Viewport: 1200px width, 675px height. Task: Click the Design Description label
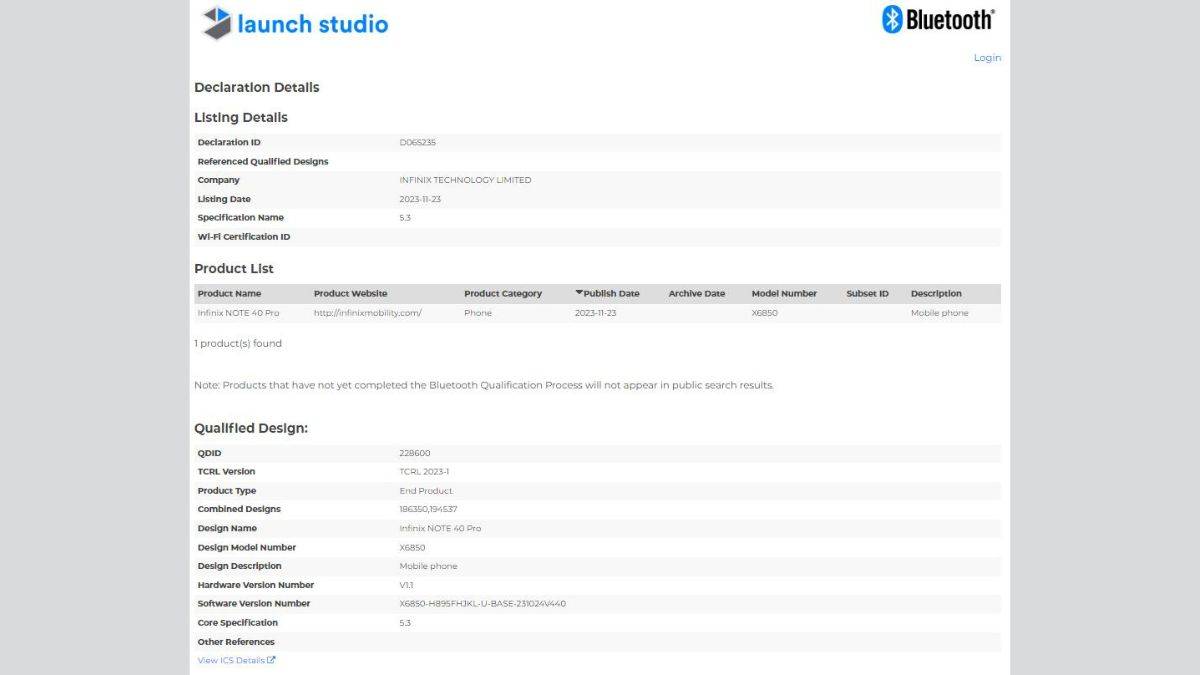pos(240,566)
